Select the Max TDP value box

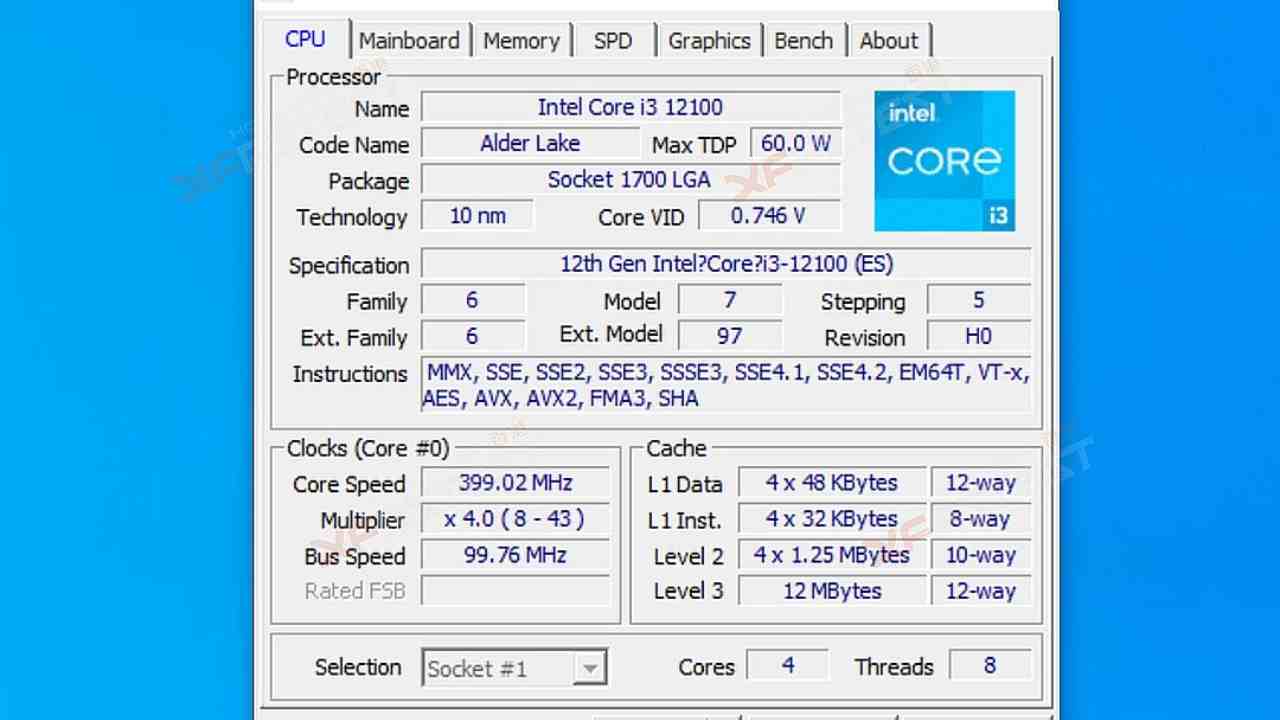[795, 144]
